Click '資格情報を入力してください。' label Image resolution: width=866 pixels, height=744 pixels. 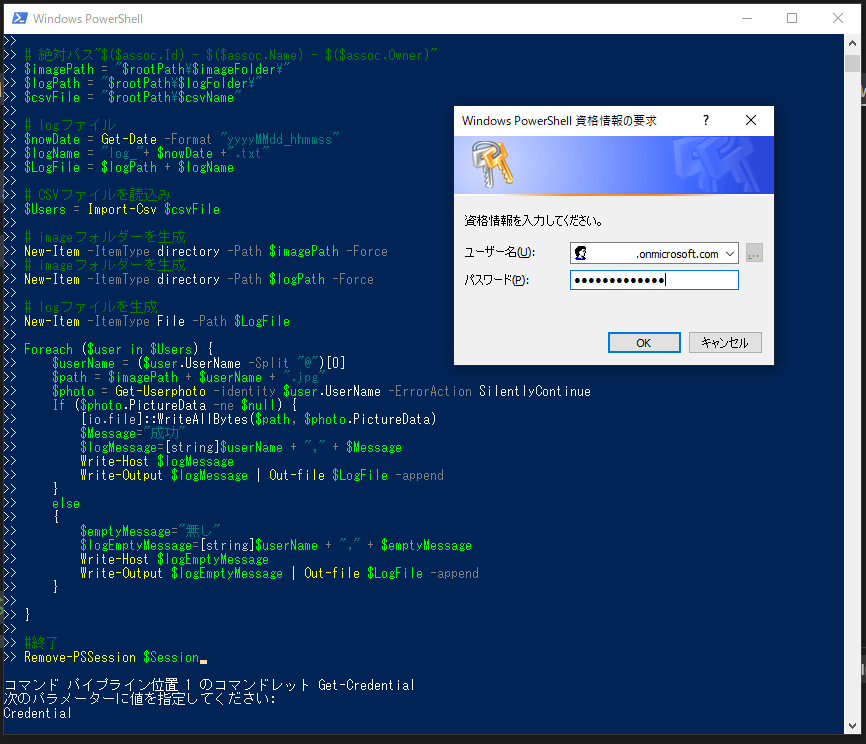pos(533,221)
